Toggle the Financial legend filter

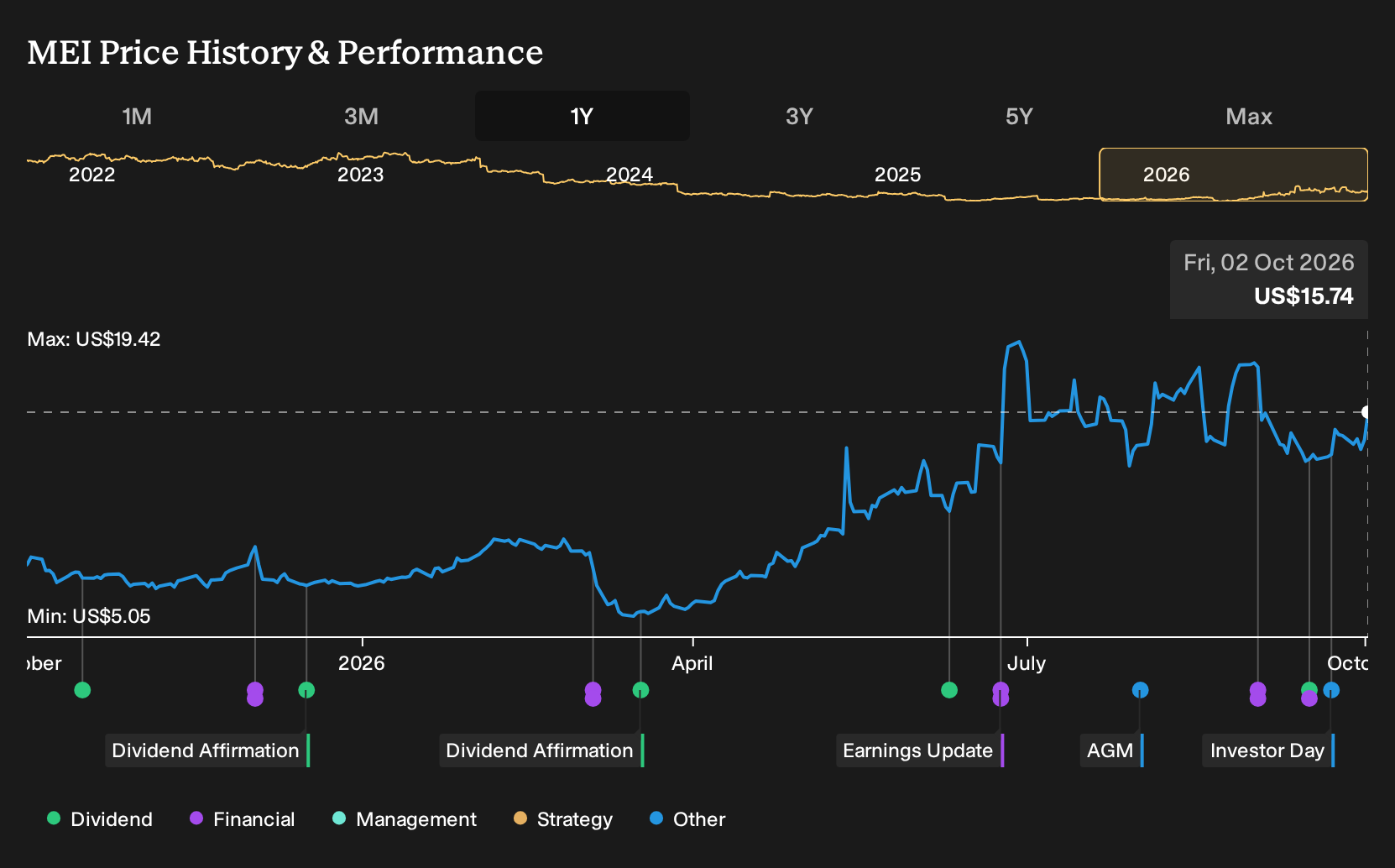click(243, 819)
